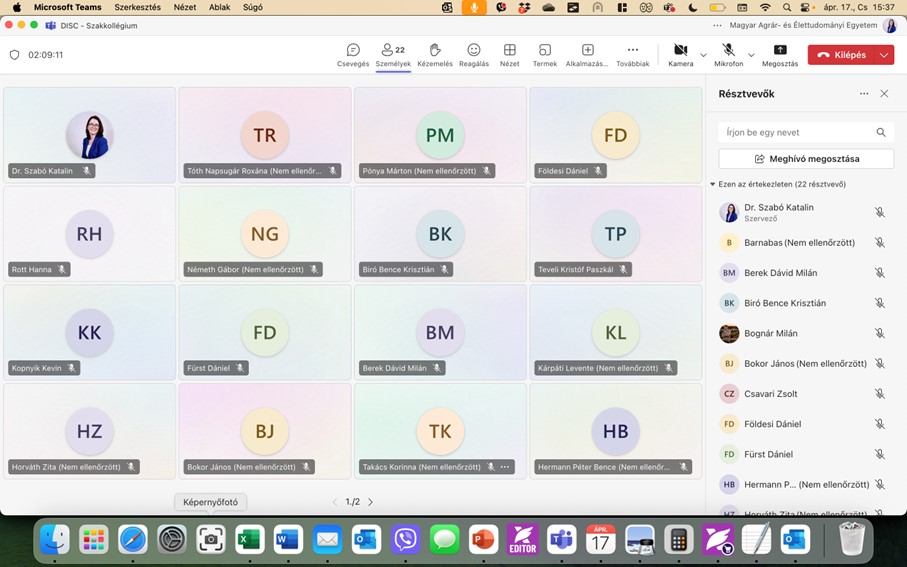Viewport: 907px width, 567px height.
Task: Open the dropdown arrow beside Kilépés
Action: coord(884,55)
